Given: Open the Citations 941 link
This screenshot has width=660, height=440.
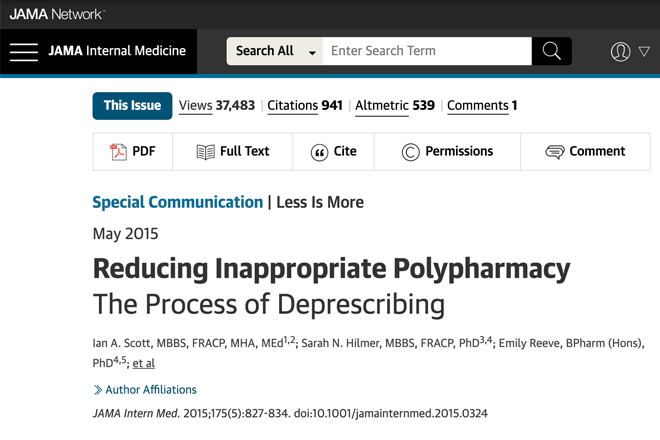Looking at the screenshot, I should coord(305,106).
